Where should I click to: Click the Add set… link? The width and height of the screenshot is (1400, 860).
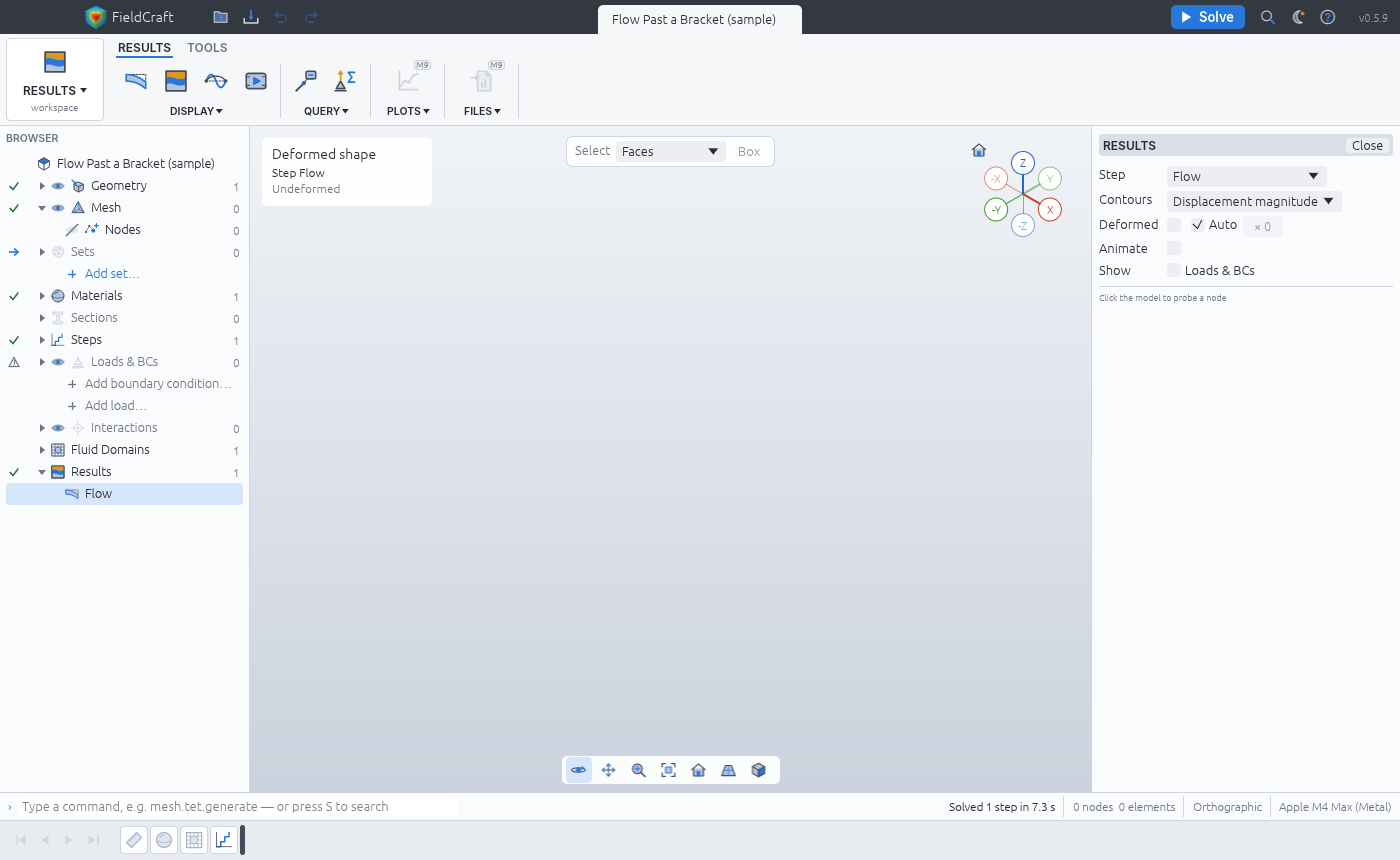click(112, 274)
